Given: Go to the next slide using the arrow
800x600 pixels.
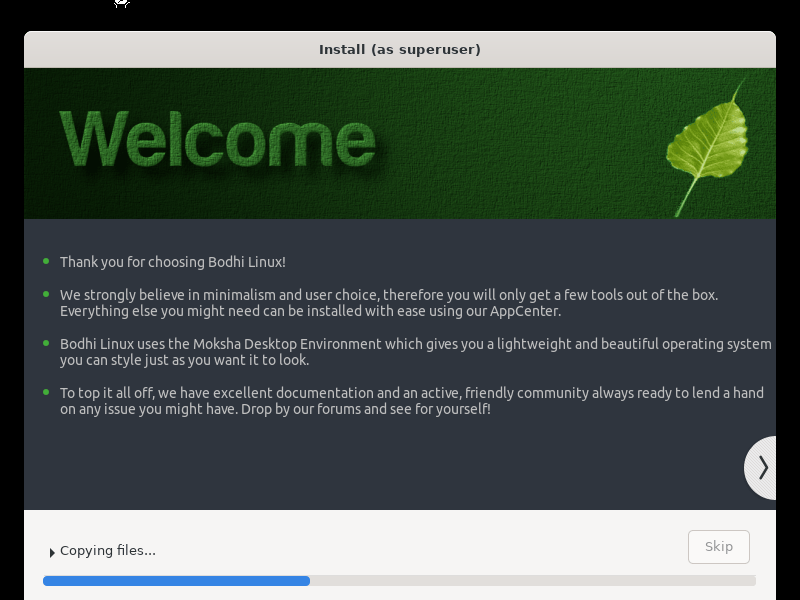Looking at the screenshot, I should pos(761,468).
